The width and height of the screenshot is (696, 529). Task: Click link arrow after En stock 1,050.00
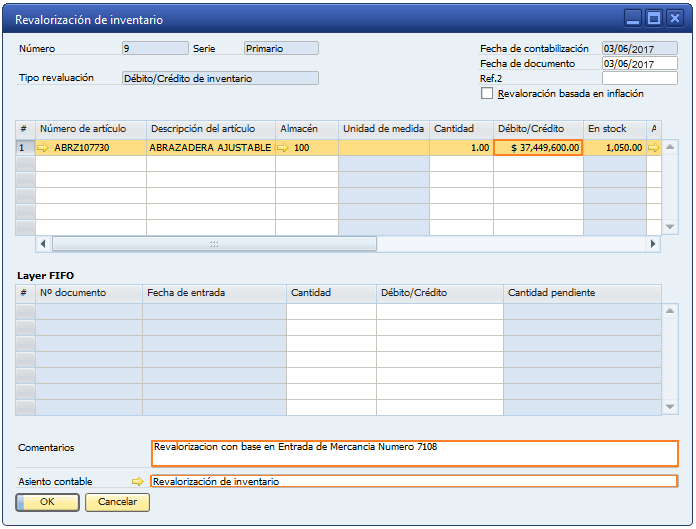(x=653, y=148)
